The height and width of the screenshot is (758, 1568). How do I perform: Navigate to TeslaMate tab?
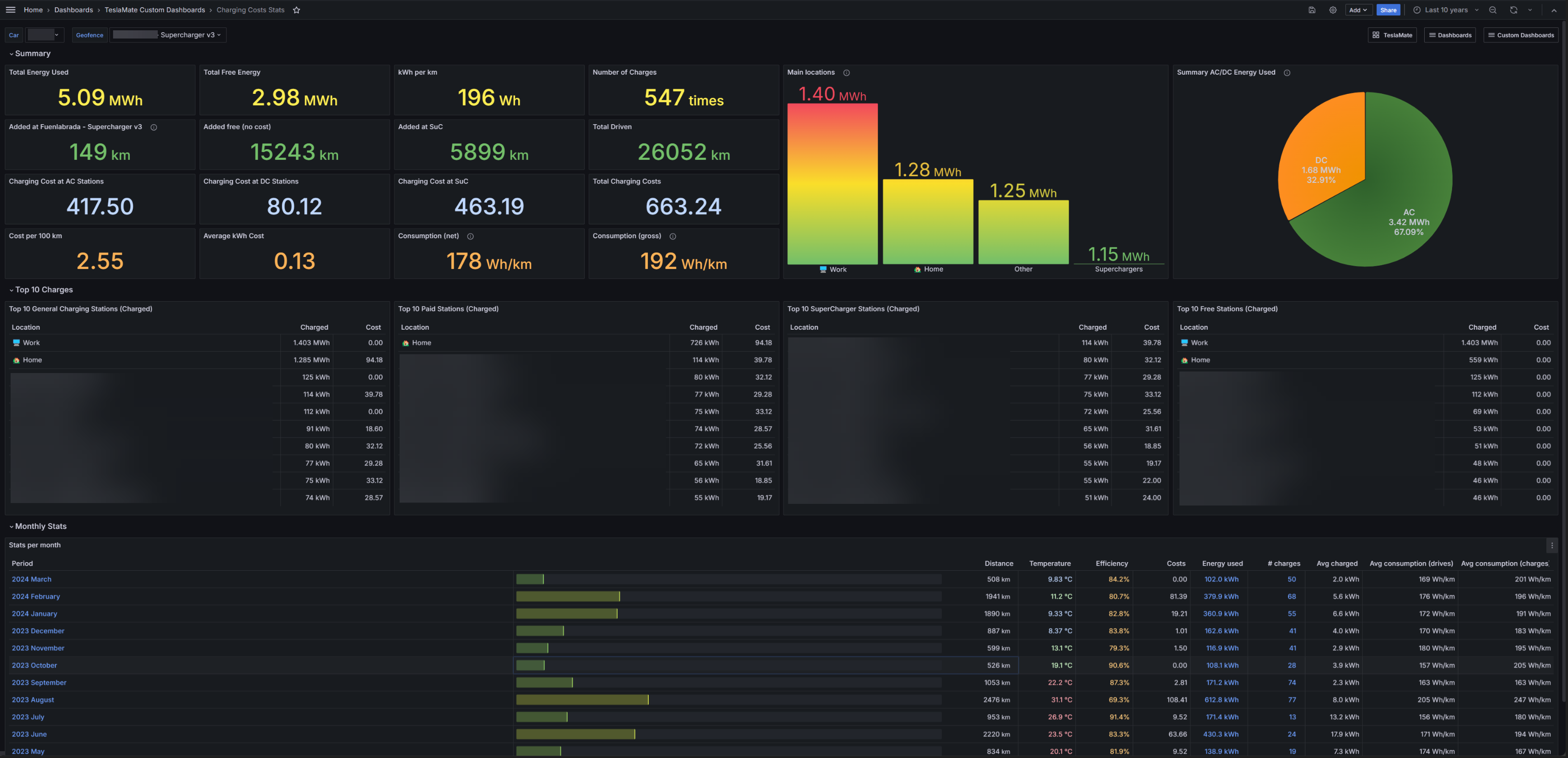coord(1395,35)
